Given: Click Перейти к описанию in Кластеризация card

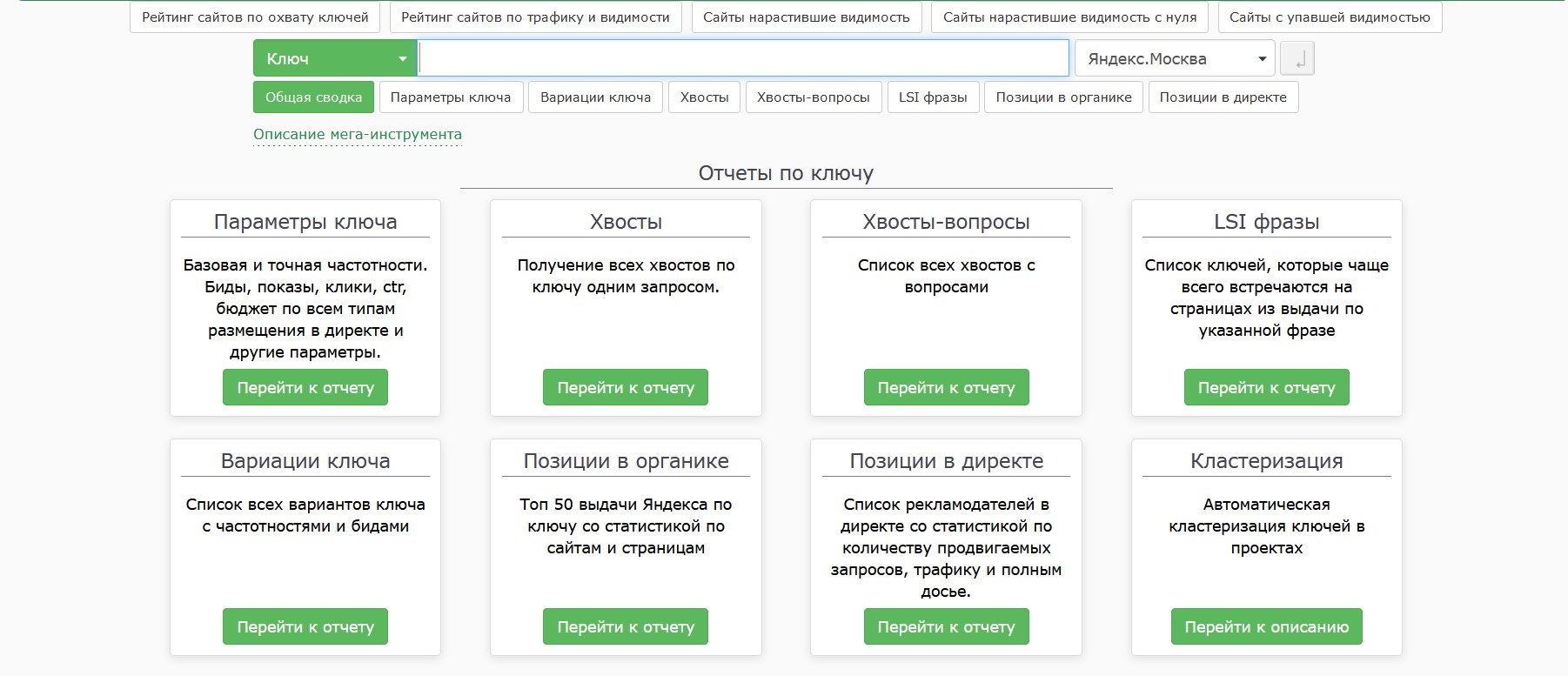Looking at the screenshot, I should tap(1266, 627).
